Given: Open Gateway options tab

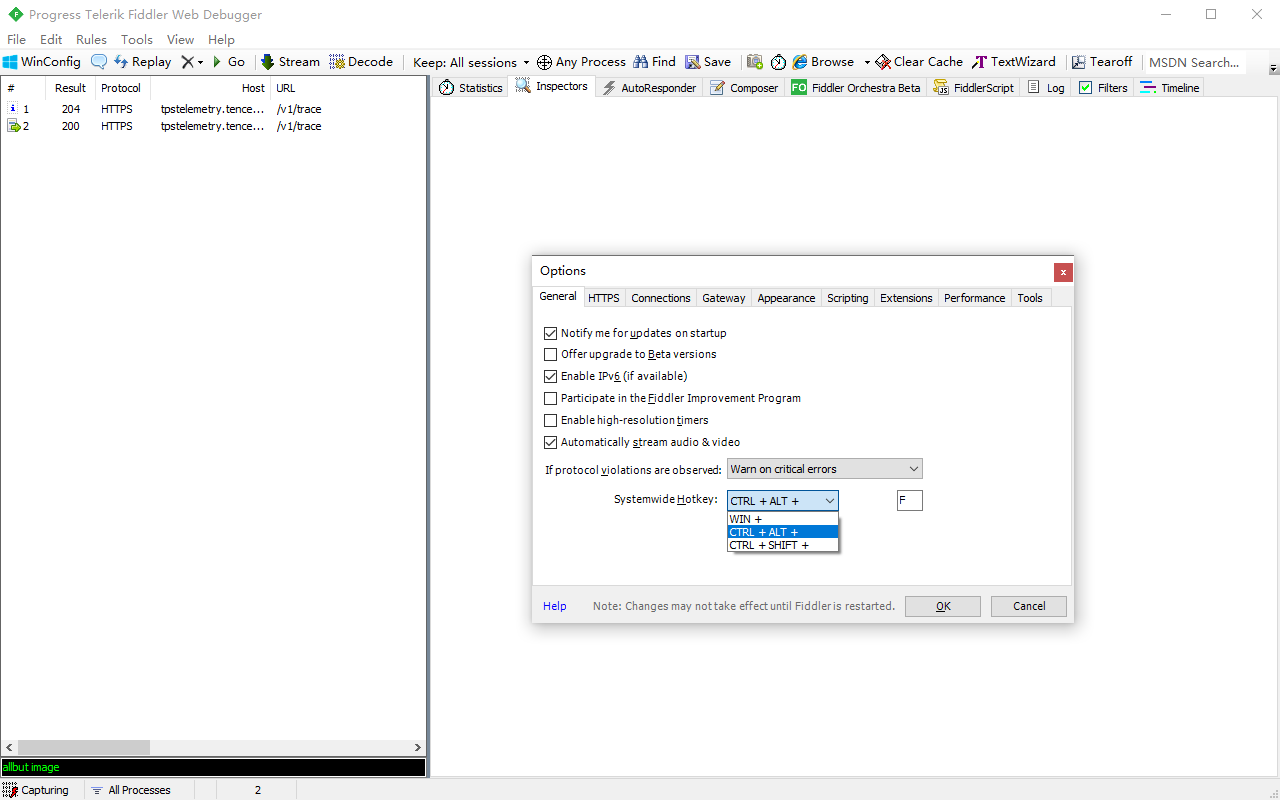Looking at the screenshot, I should (723, 298).
